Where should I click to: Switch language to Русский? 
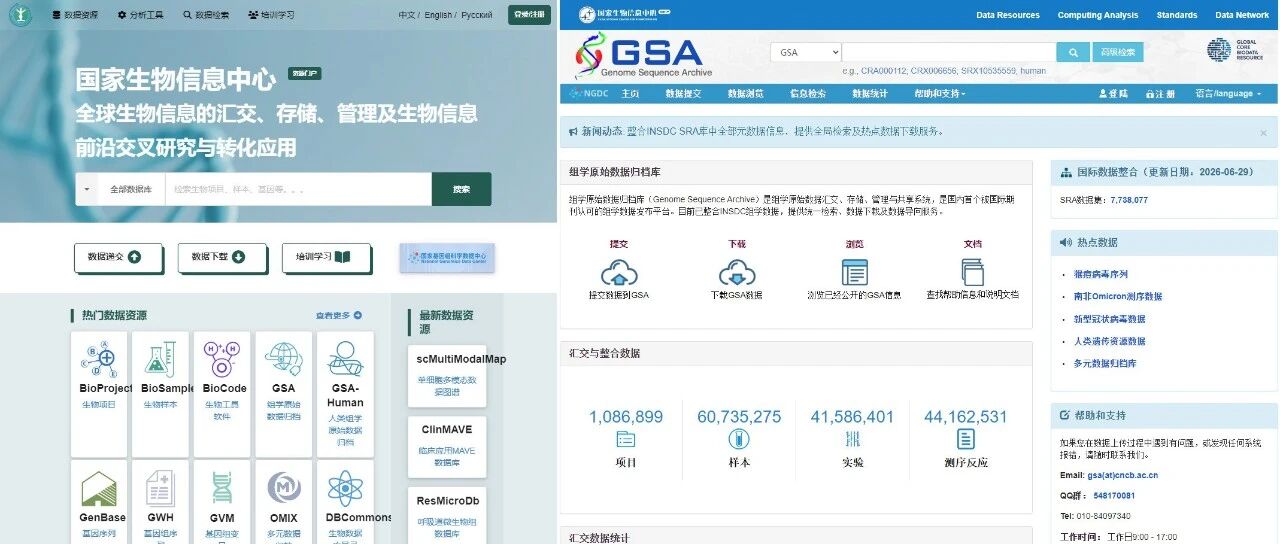coord(477,15)
